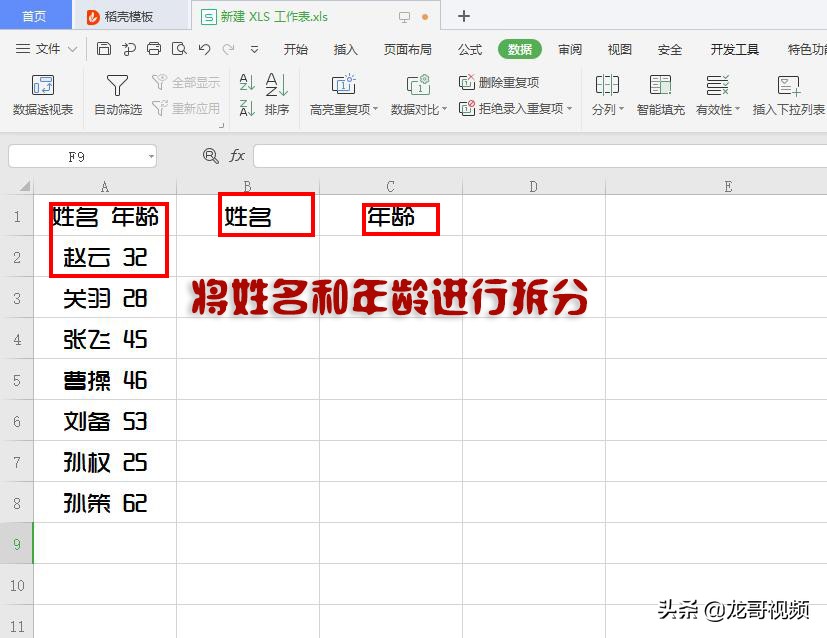827x638 pixels.
Task: Use 智能填充 smart fill
Action: pyautogui.click(x=660, y=95)
